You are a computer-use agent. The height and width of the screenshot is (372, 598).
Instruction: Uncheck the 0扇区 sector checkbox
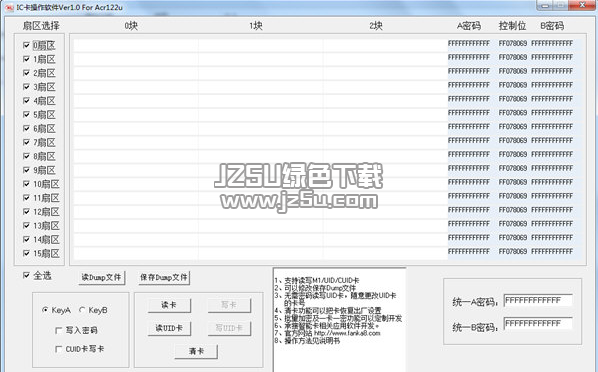pyautogui.click(x=26, y=45)
